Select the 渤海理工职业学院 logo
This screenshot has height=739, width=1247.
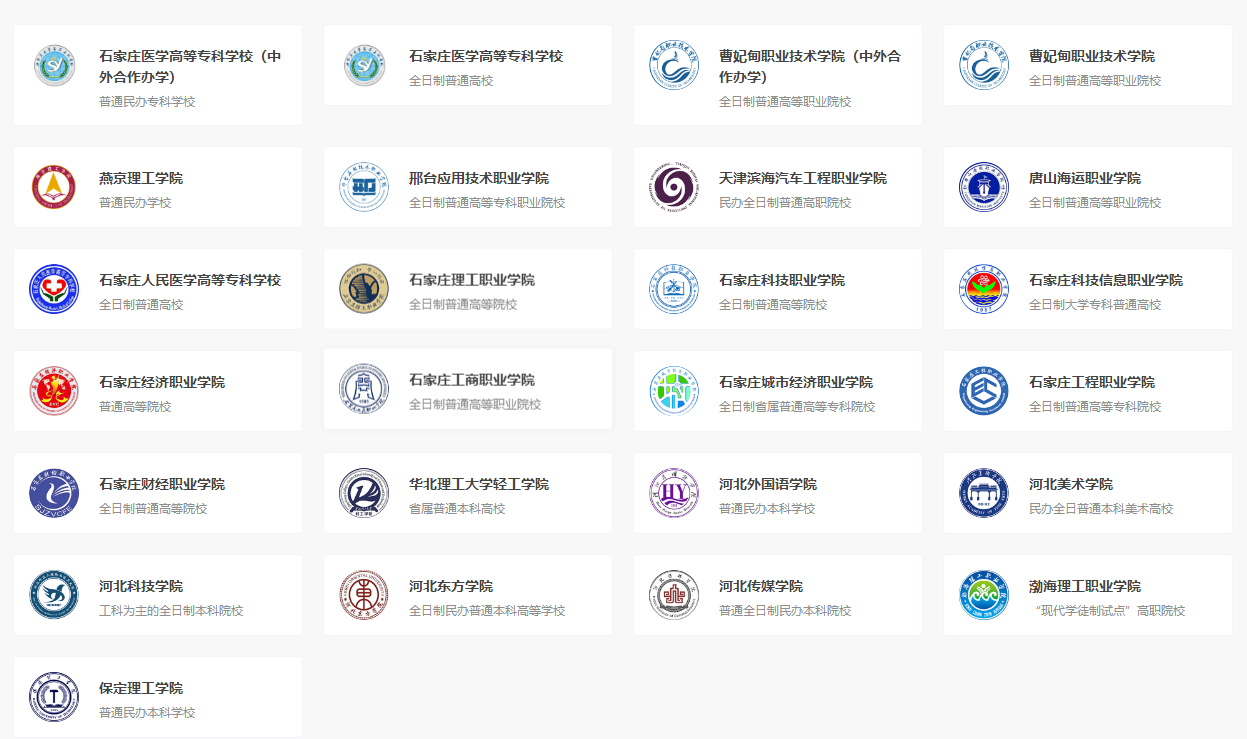[984, 596]
